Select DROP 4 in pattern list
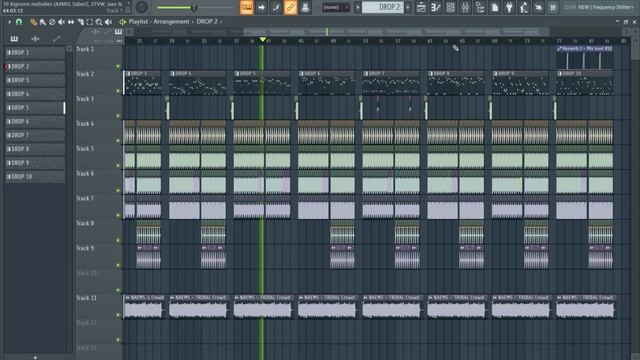This screenshot has height=360, width=640. click(x=35, y=94)
